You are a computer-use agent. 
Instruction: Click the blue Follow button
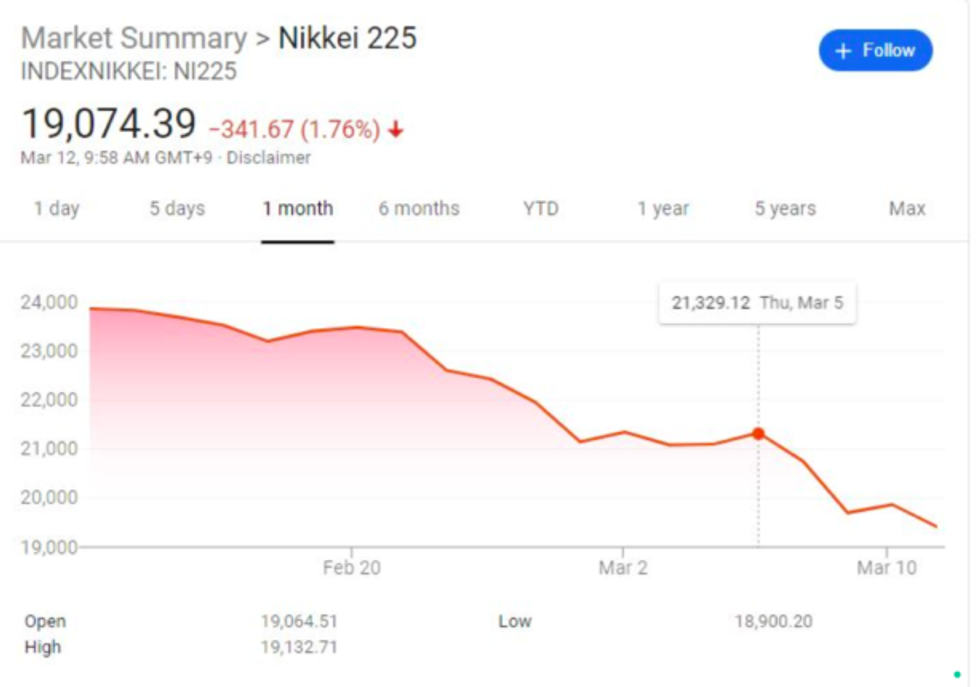(875, 51)
